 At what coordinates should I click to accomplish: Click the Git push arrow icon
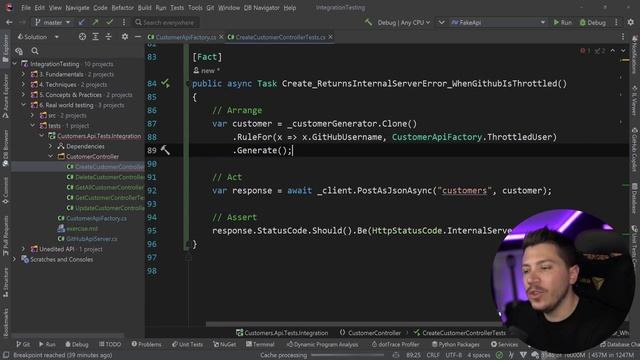[95, 22]
